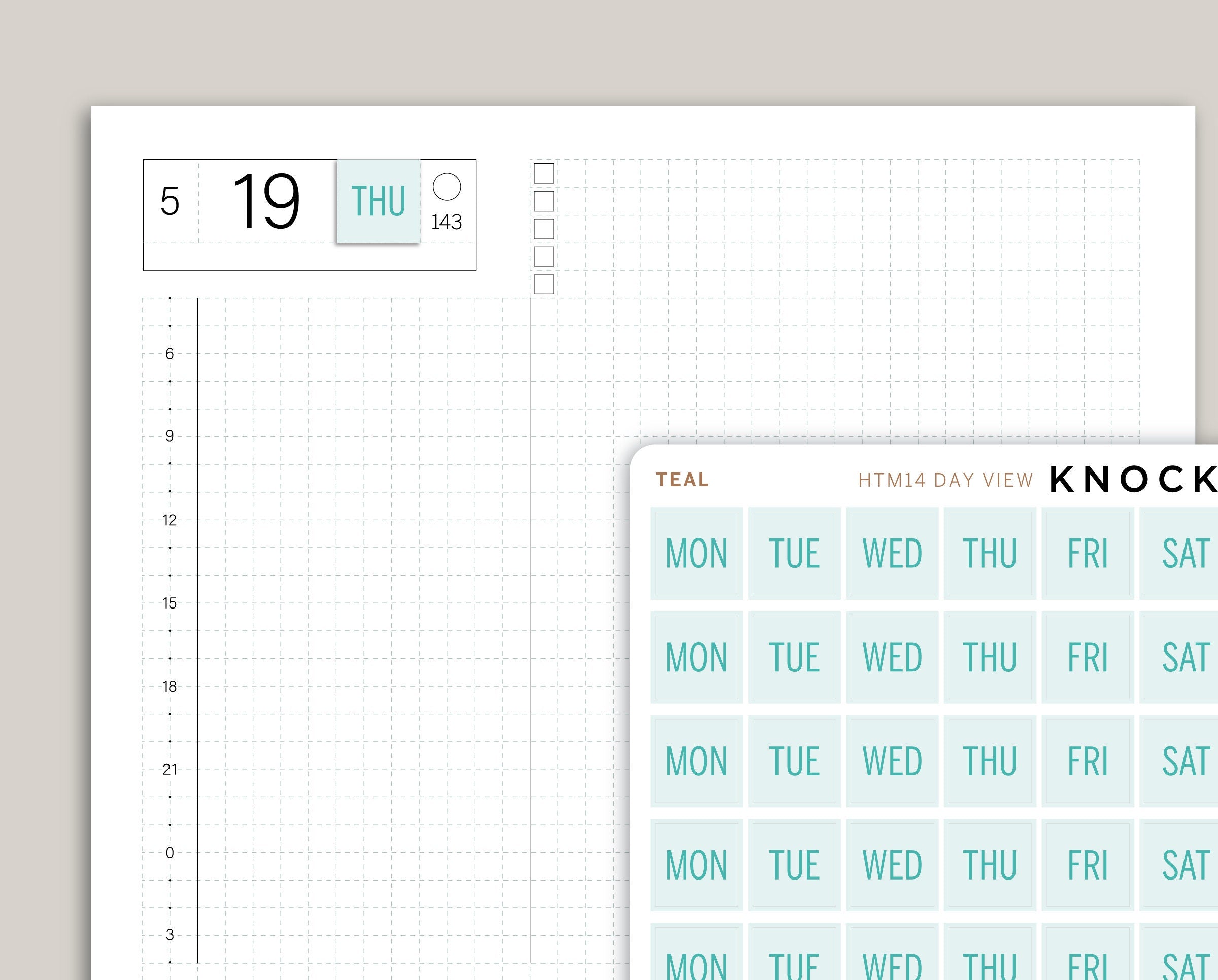This screenshot has height=980, width=1218.
Task: Pick the MON sticker in first row
Action: 696,554
